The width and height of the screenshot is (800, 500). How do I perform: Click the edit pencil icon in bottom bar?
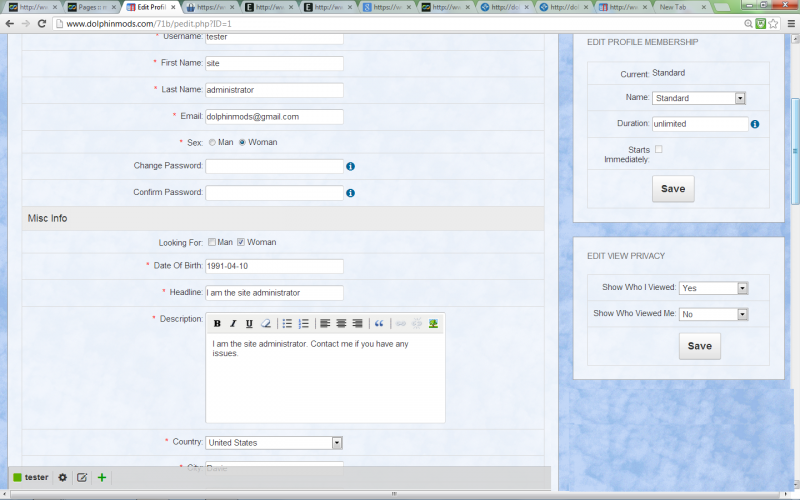(x=82, y=478)
